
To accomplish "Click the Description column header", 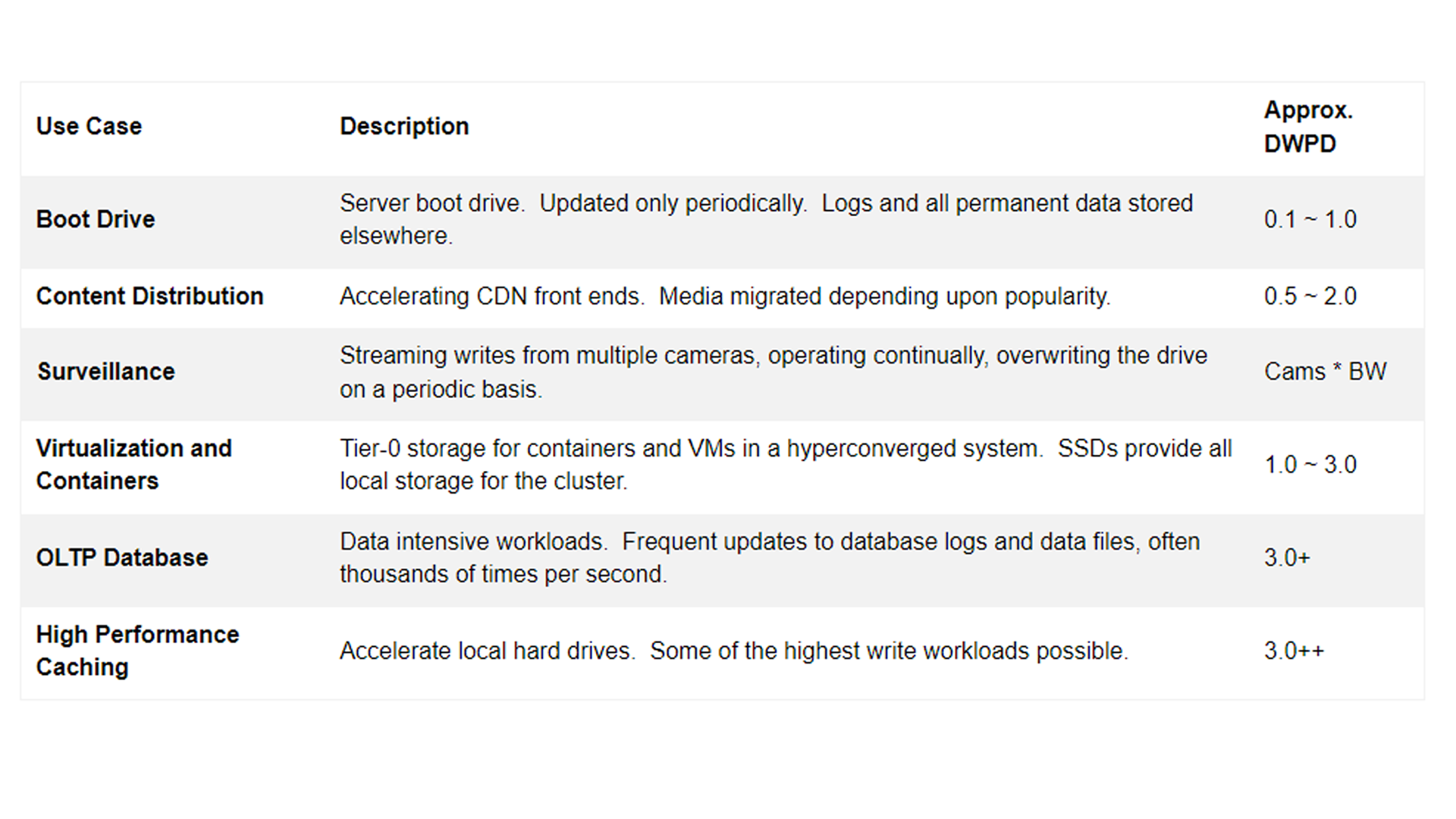I will 404,126.
